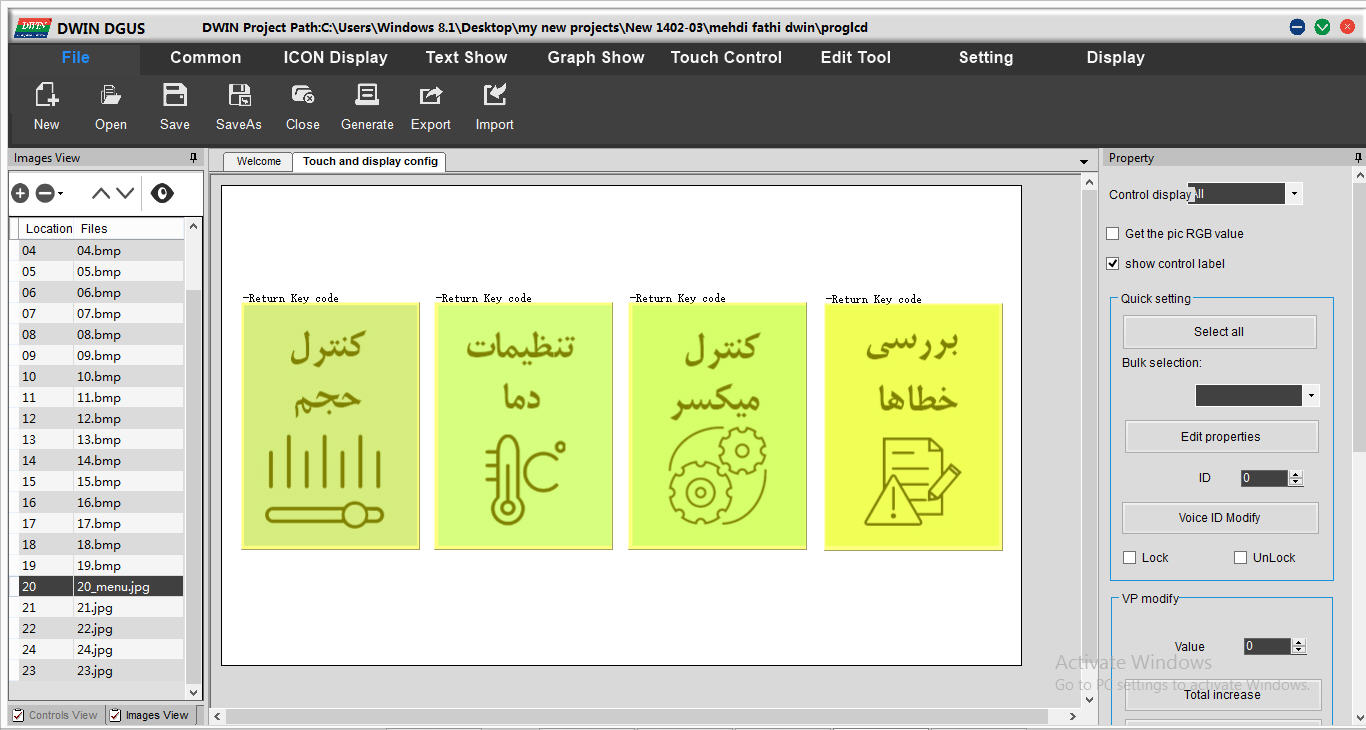
Task: Enable Get the pic RGB value
Action: tap(1113, 234)
